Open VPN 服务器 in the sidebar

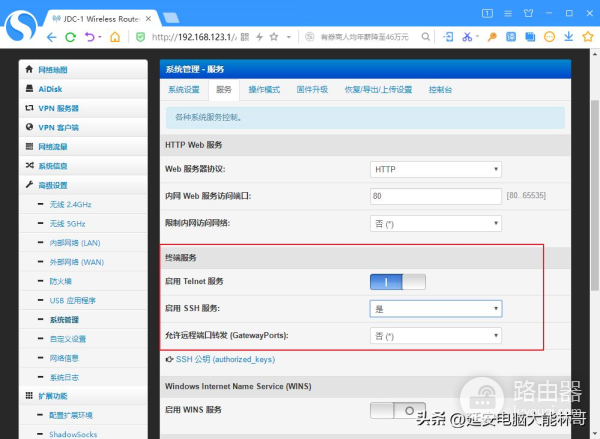point(58,108)
